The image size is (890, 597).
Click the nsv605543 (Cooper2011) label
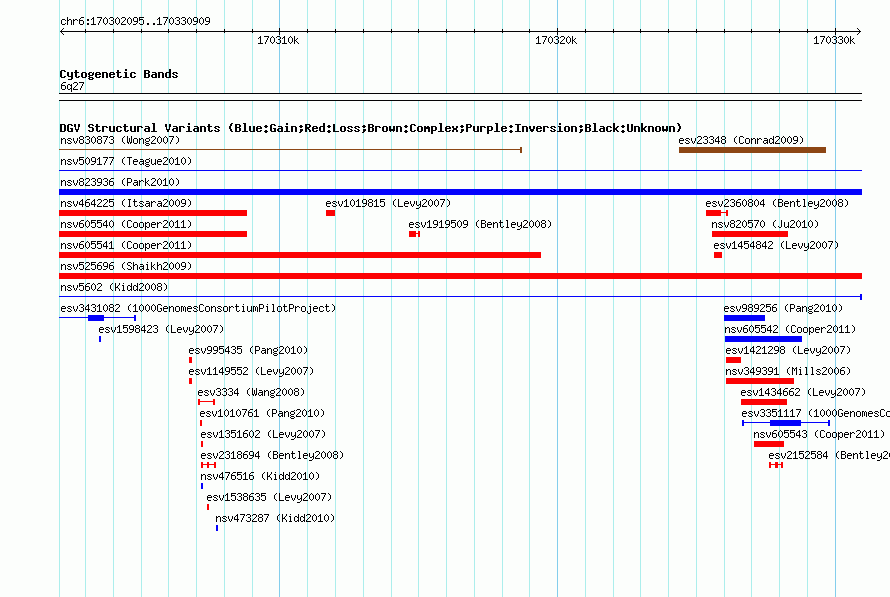click(819, 434)
